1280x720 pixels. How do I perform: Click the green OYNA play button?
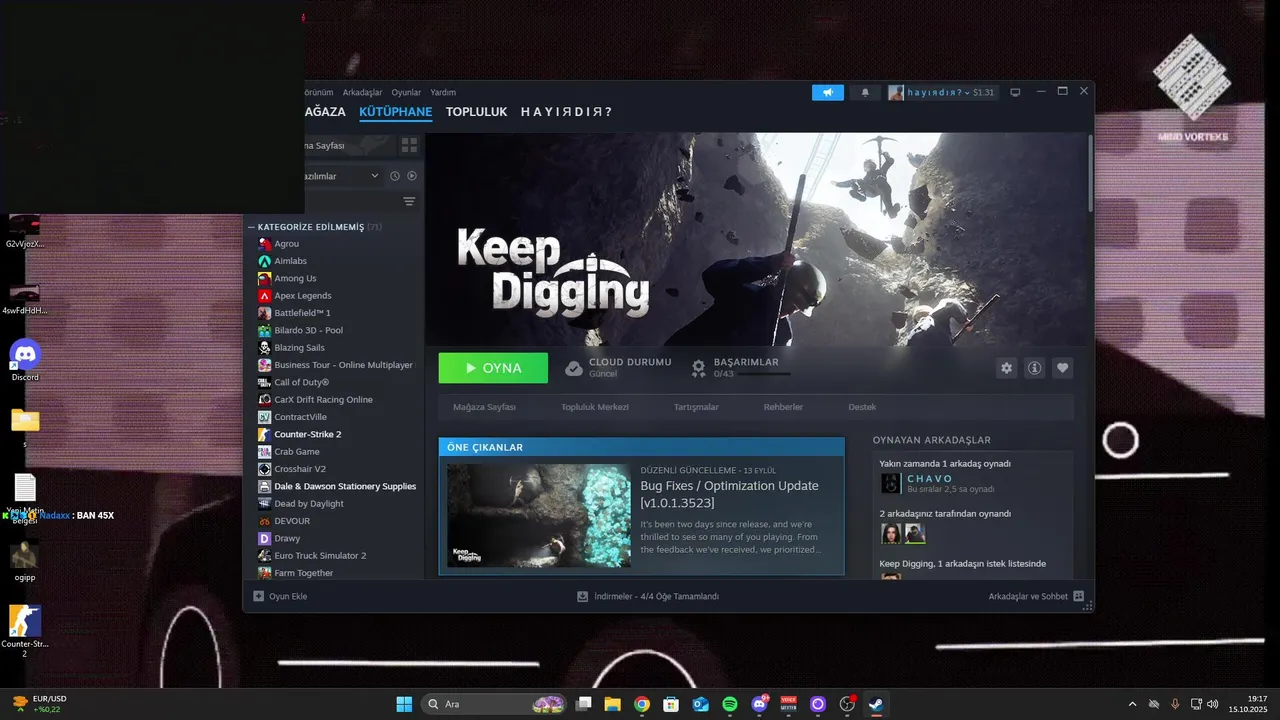click(493, 368)
